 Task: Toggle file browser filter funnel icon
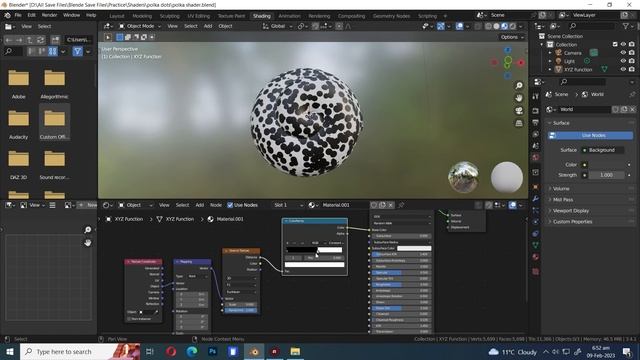pos(78,51)
